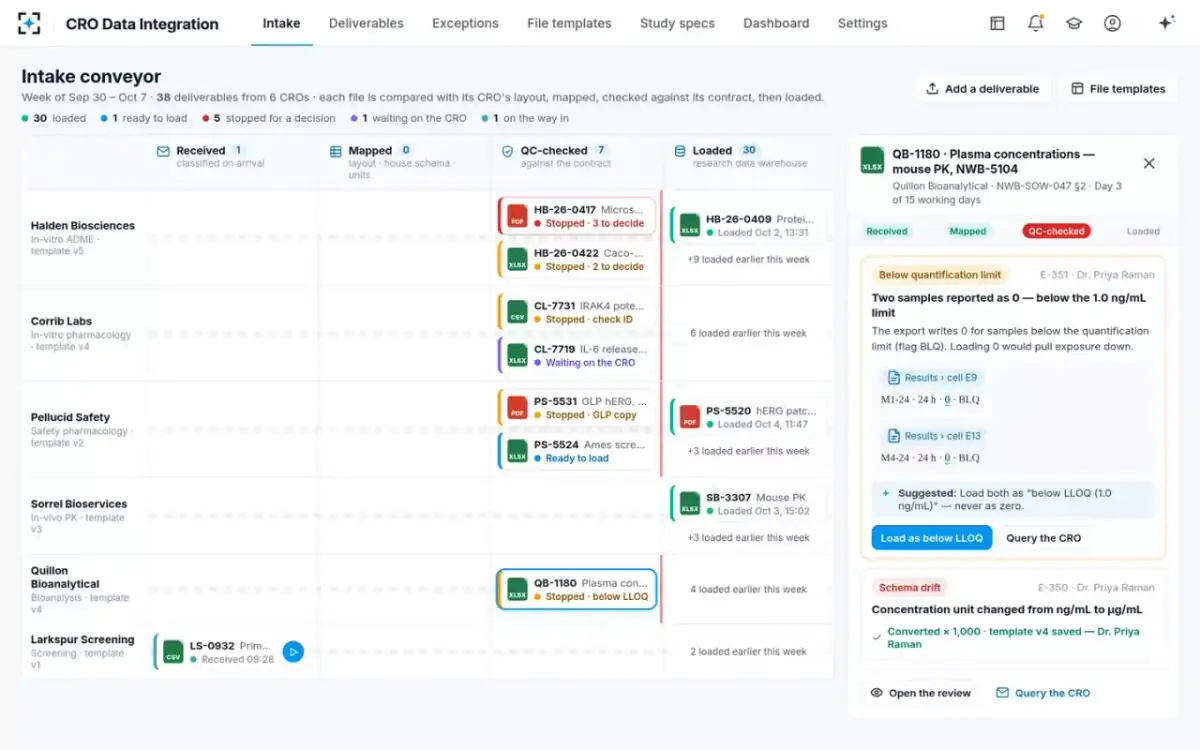Screen dimensions: 1200x750
Task: Select the Mapped stage pill in panel
Action: (x=968, y=231)
